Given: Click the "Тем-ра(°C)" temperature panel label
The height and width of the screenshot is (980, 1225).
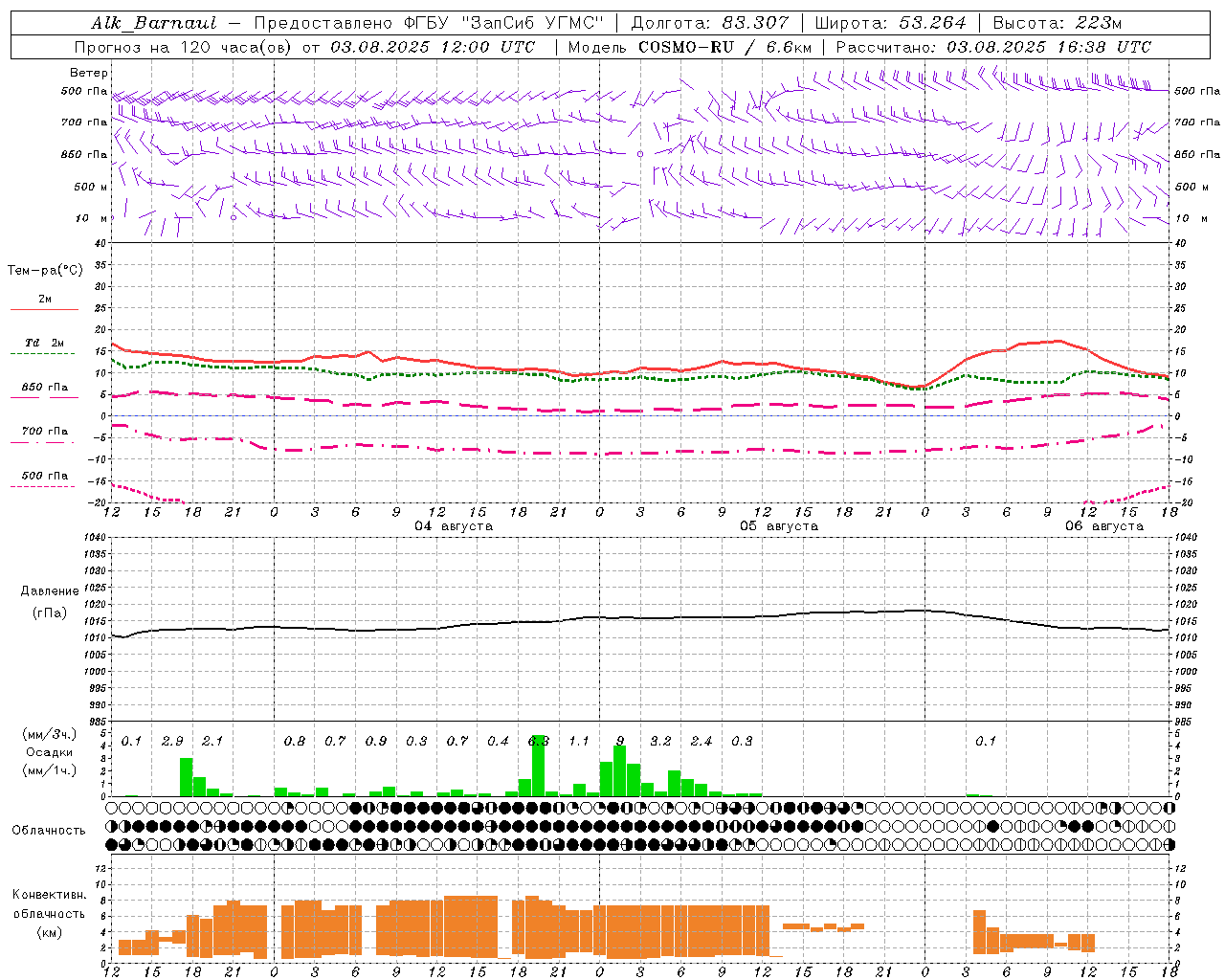Looking at the screenshot, I should pos(45,271).
